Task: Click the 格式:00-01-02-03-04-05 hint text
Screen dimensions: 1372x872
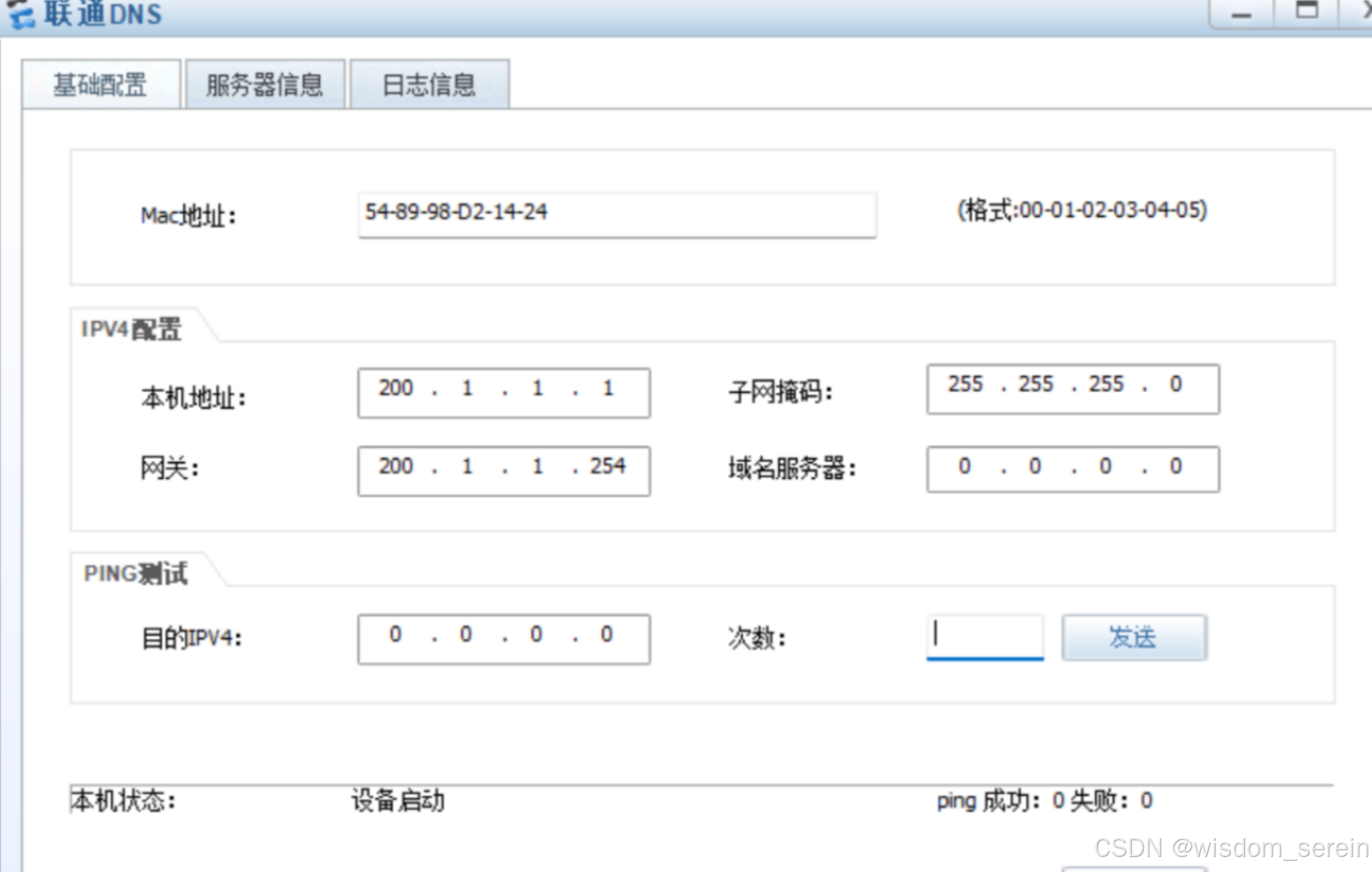Action: pyautogui.click(x=1082, y=210)
